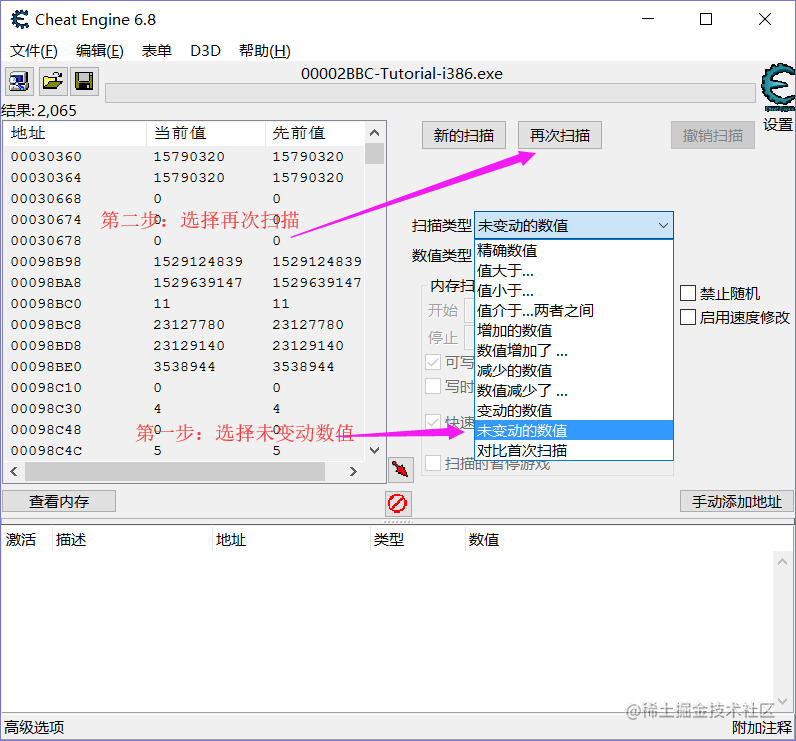The height and width of the screenshot is (741, 796).
Task: Click the scan progress bar
Action: click(x=430, y=93)
